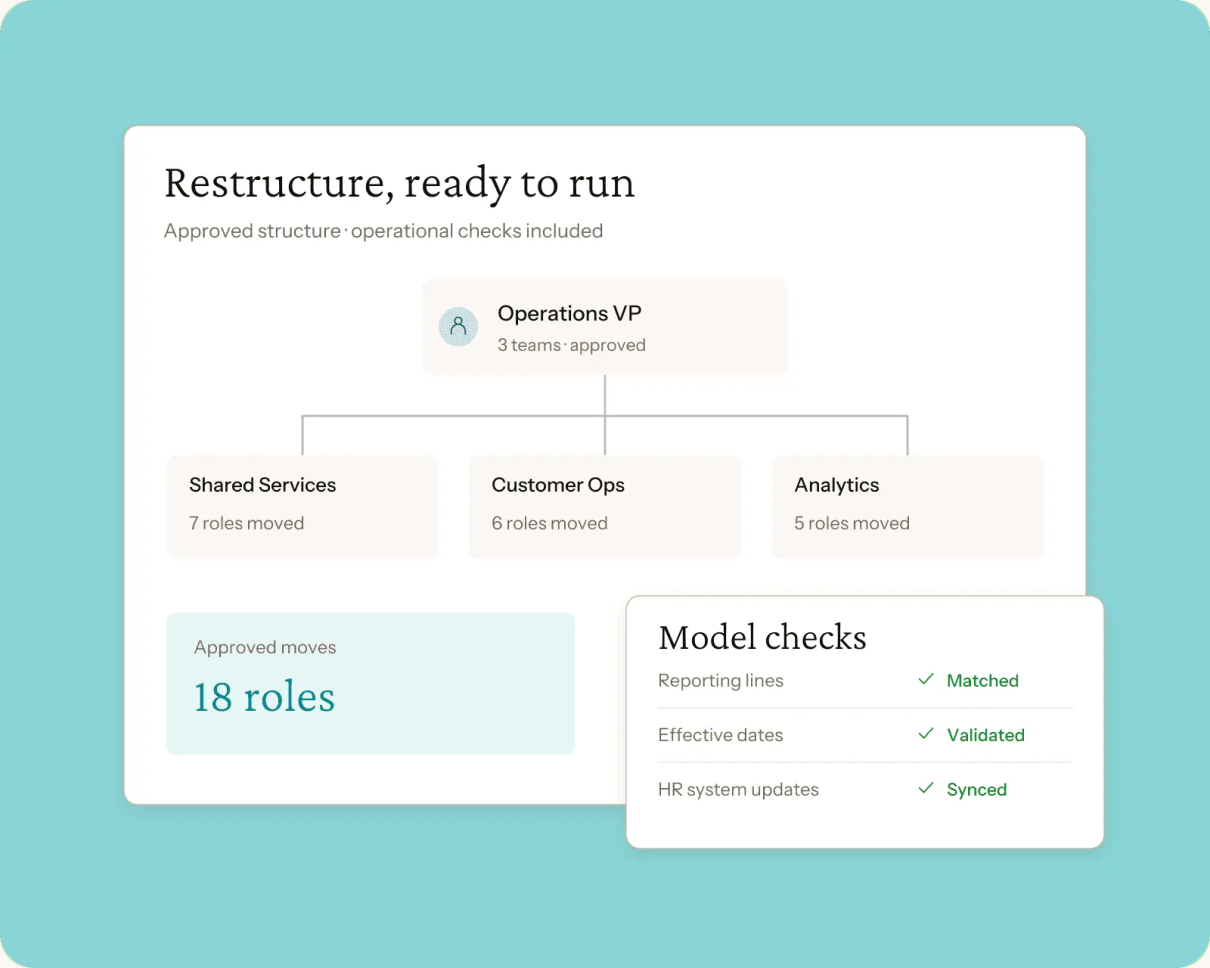The width and height of the screenshot is (1210, 968).
Task: Select the Operations VP node title
Action: click(569, 313)
